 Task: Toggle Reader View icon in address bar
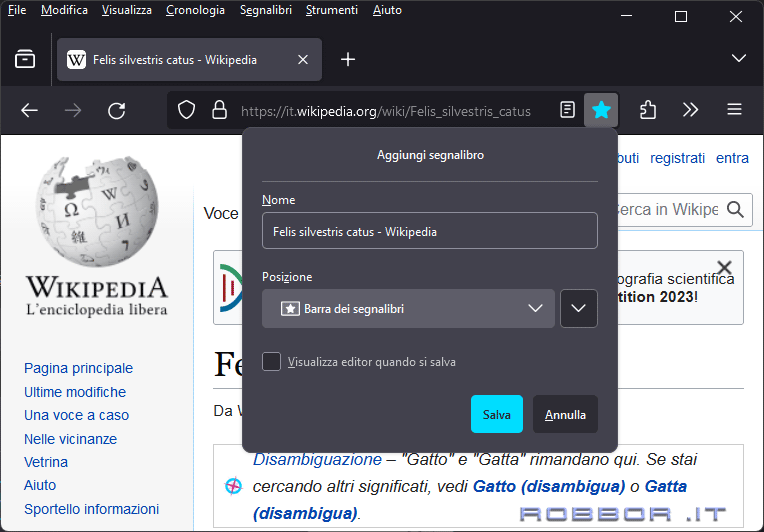tap(567, 110)
